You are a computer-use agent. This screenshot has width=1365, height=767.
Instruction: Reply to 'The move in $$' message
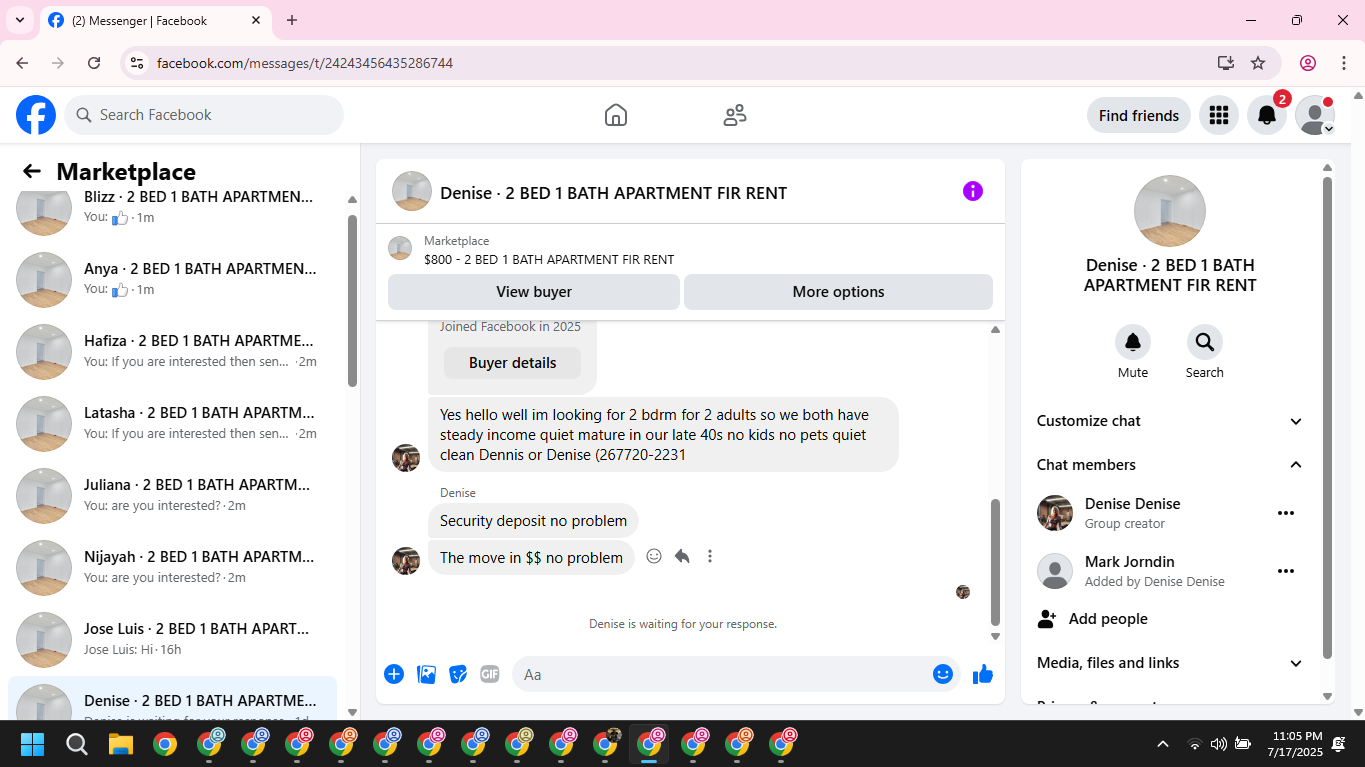click(x=682, y=556)
